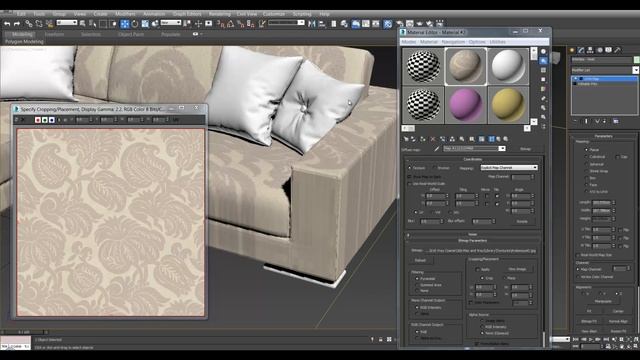The image size is (640, 360).
Task: Enable the Apply cropping checkbox
Action: pyautogui.click(x=478, y=269)
